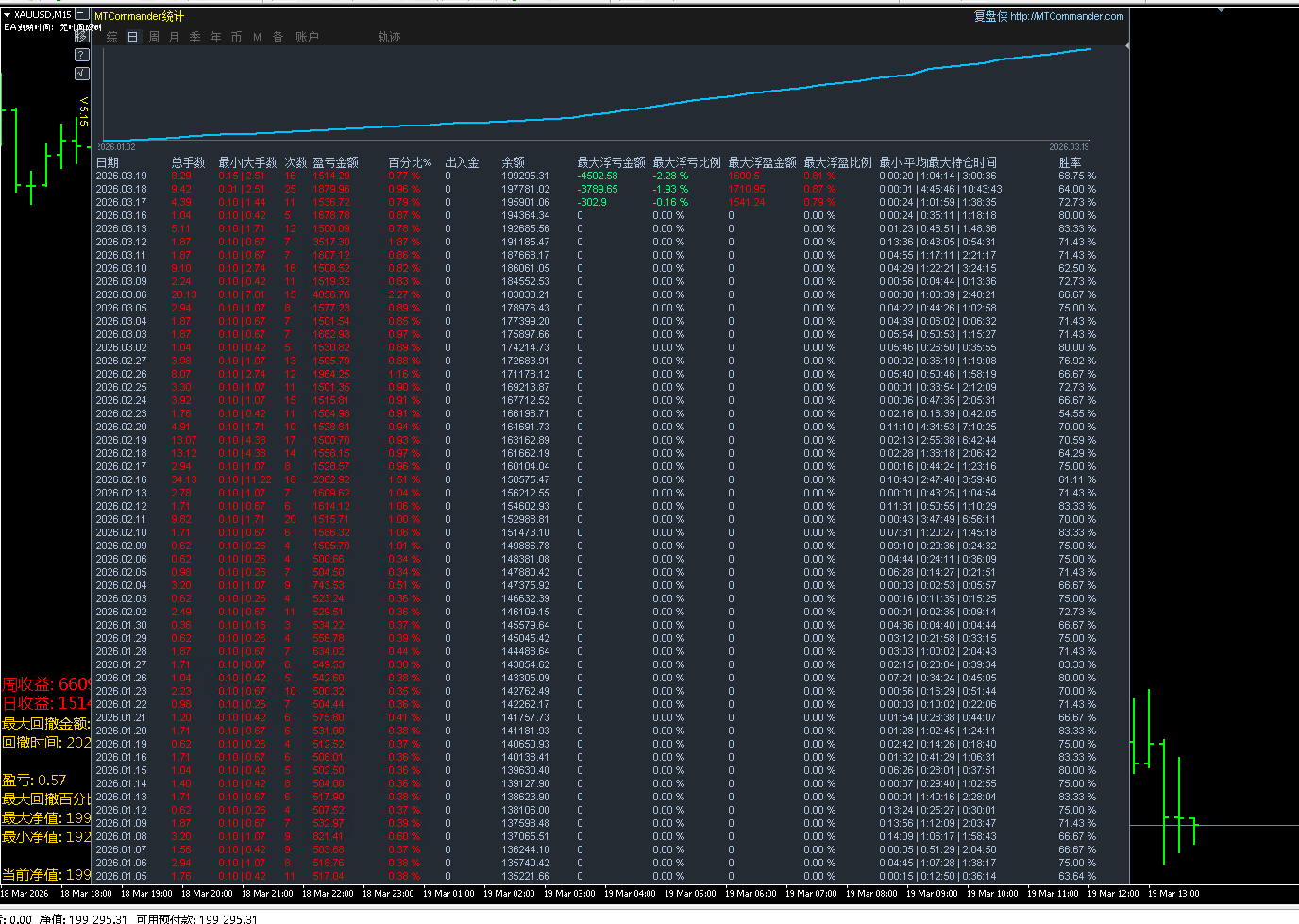Open the 年 yearly tab
1299x924 pixels.
click(x=216, y=37)
